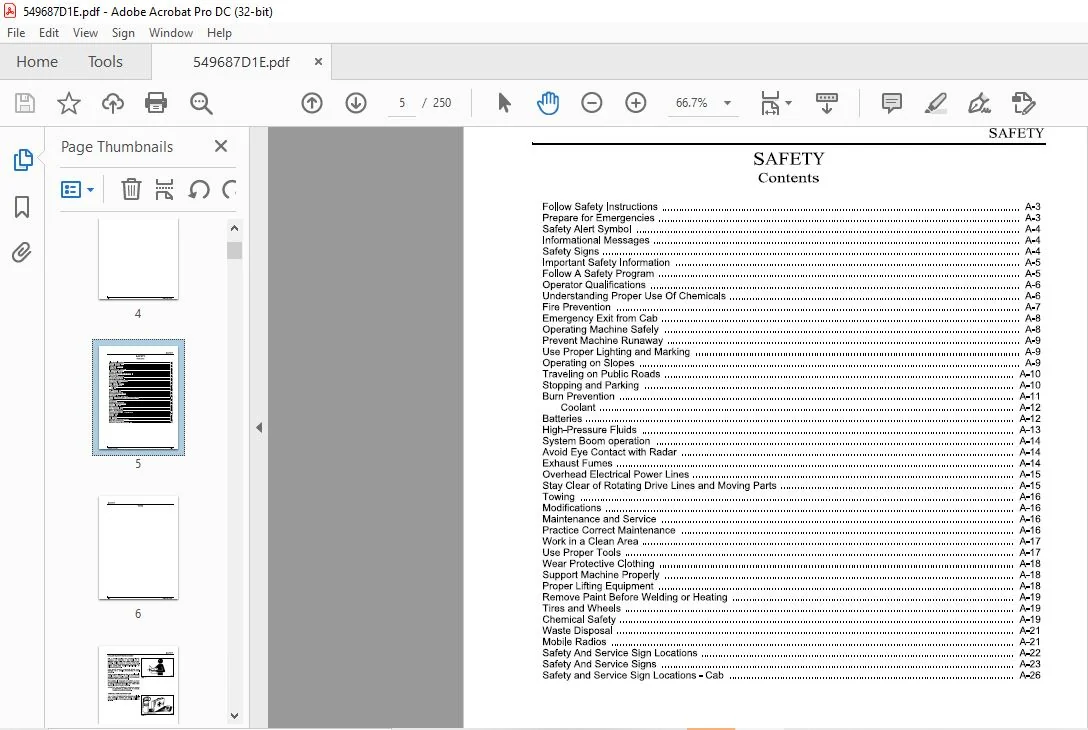Viewport: 1088px width, 730px height.
Task: Switch to the Home tab
Action: tap(37, 62)
